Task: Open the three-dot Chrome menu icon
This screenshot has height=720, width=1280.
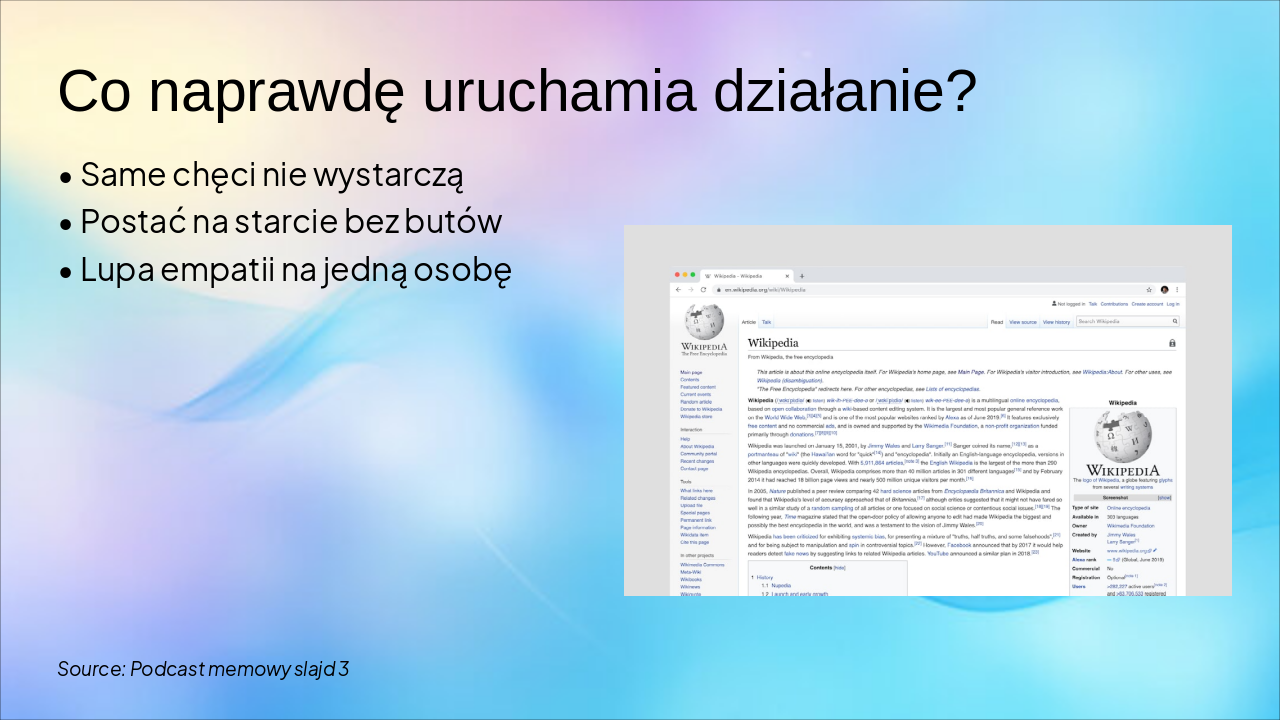Action: (x=1177, y=288)
